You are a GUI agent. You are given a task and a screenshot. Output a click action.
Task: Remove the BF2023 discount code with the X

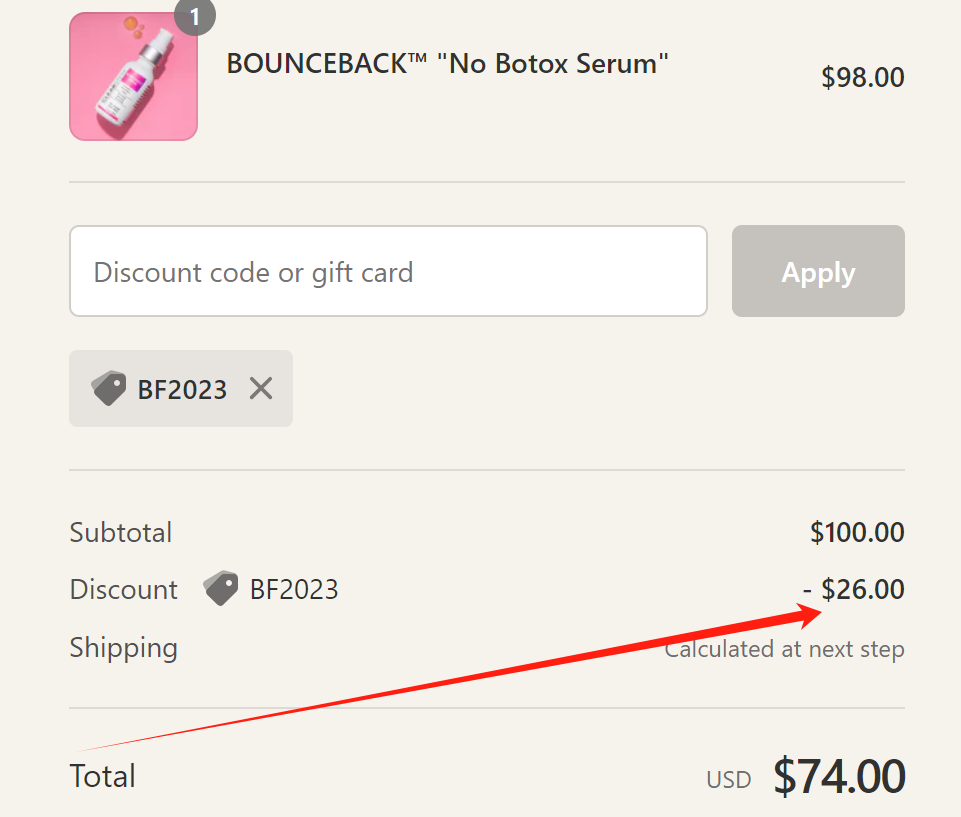(x=261, y=388)
